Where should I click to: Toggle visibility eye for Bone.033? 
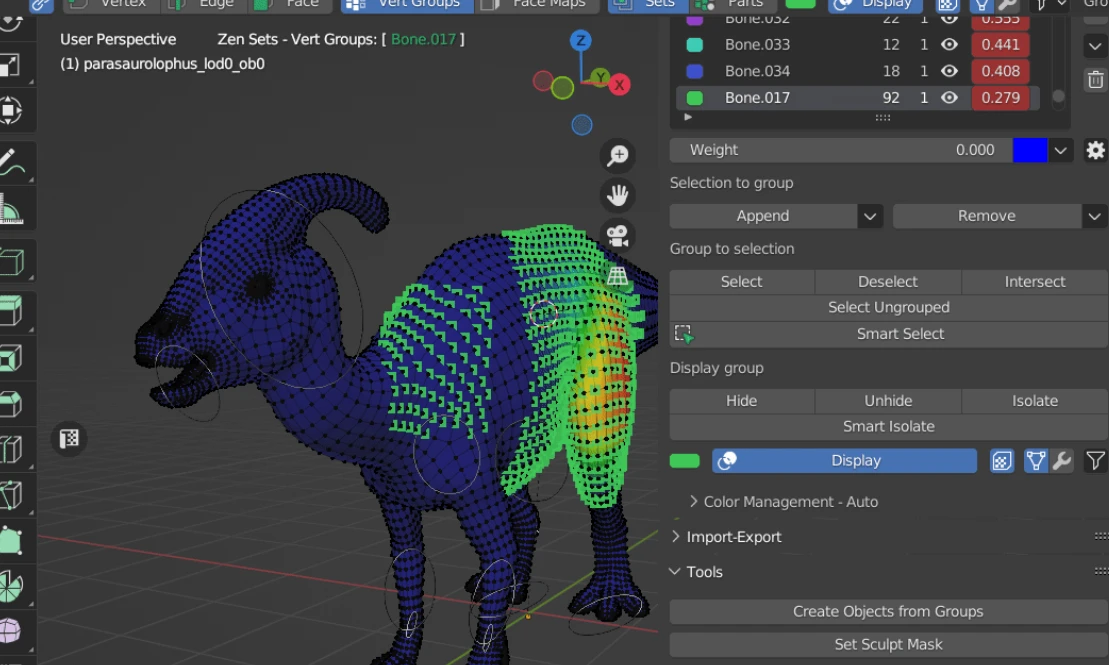(950, 45)
